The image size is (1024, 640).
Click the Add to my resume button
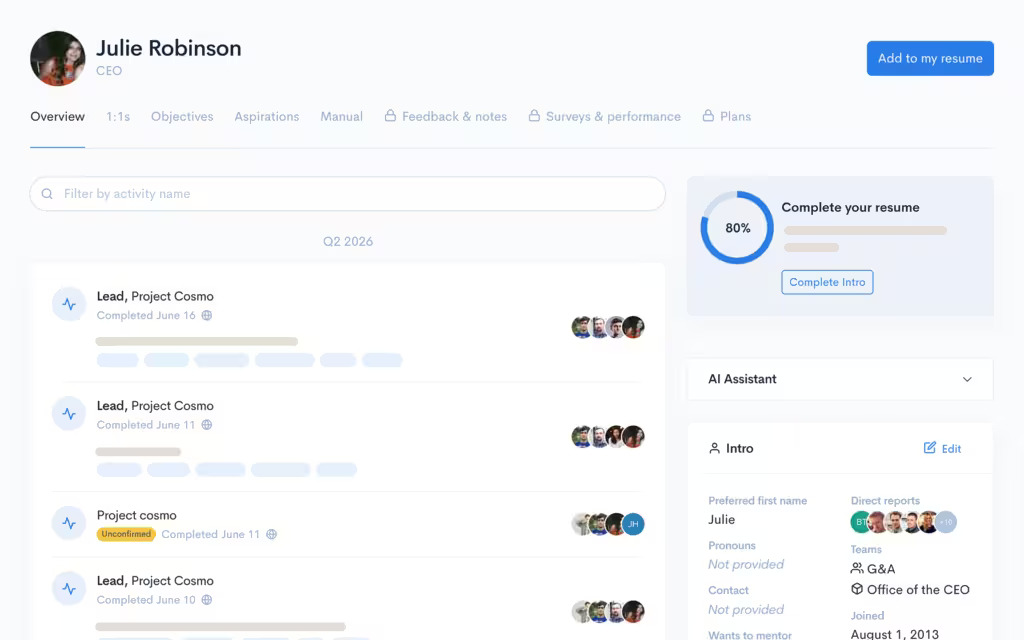[x=930, y=59]
